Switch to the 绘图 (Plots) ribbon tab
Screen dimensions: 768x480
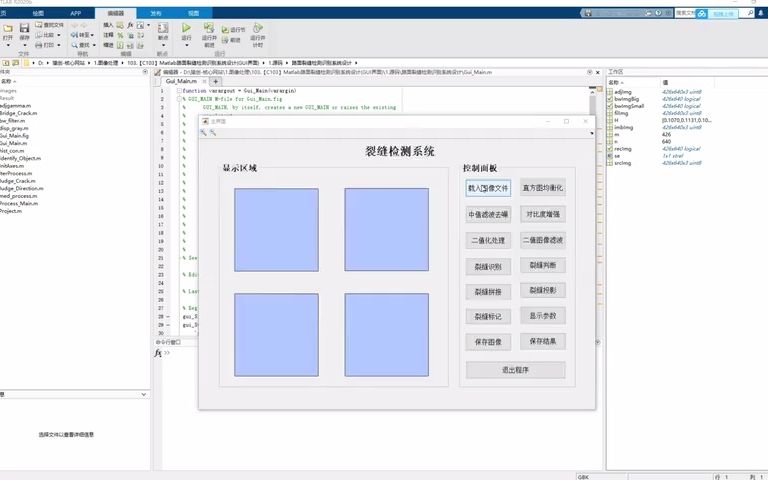point(38,13)
